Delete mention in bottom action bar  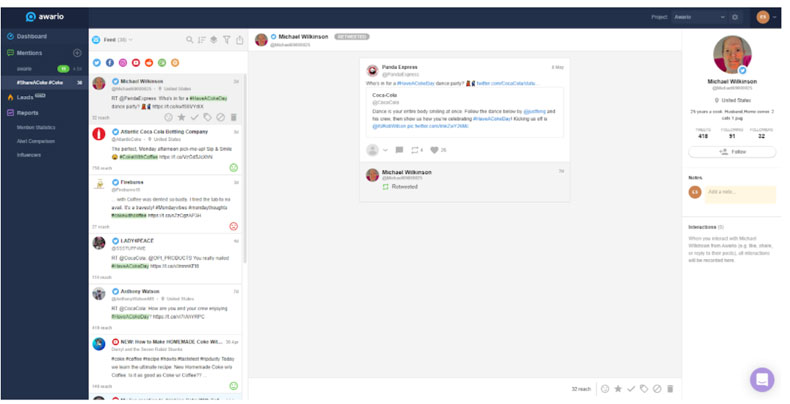670,389
